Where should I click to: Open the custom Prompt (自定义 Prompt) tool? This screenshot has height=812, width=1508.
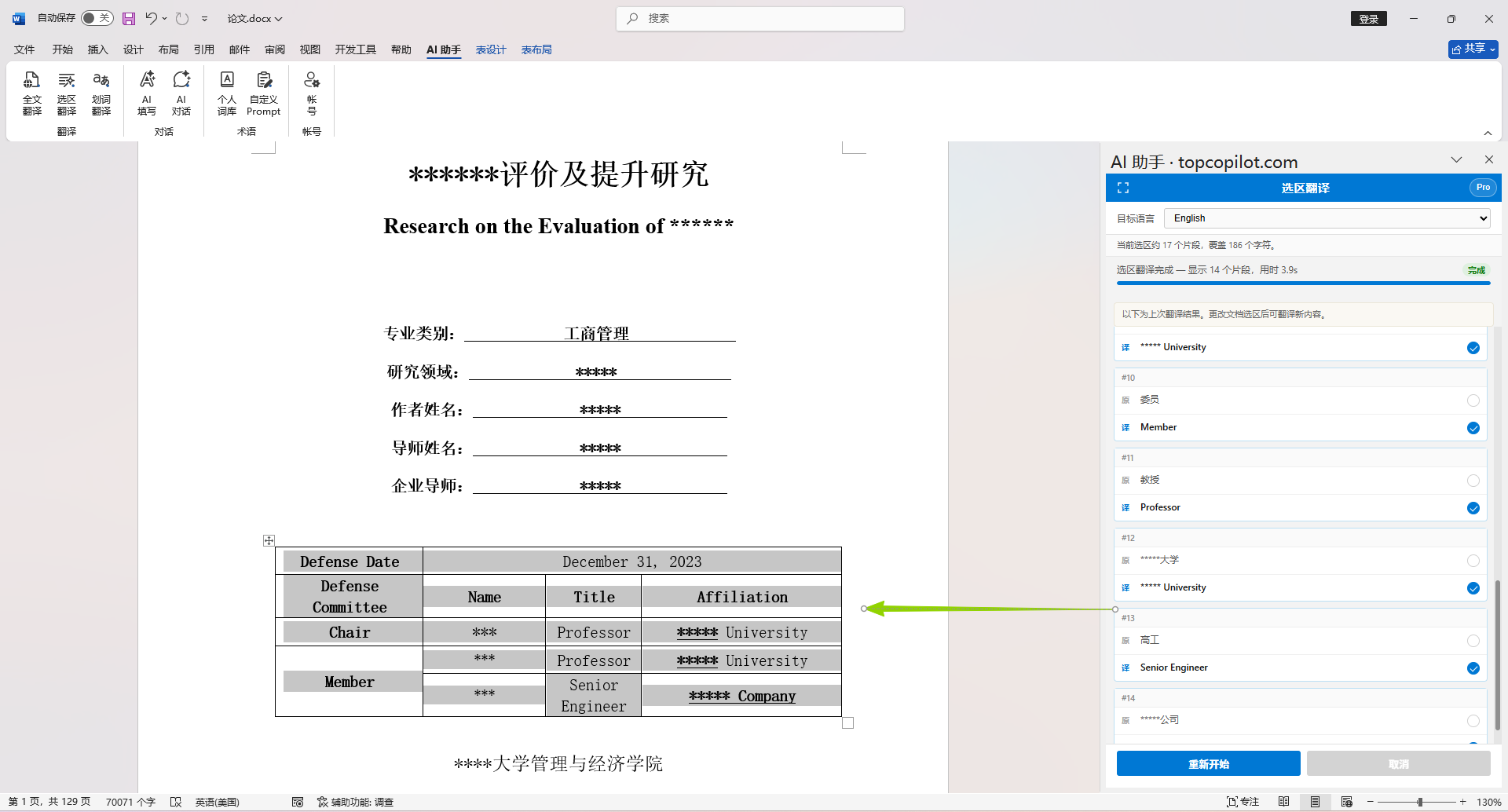point(264,93)
